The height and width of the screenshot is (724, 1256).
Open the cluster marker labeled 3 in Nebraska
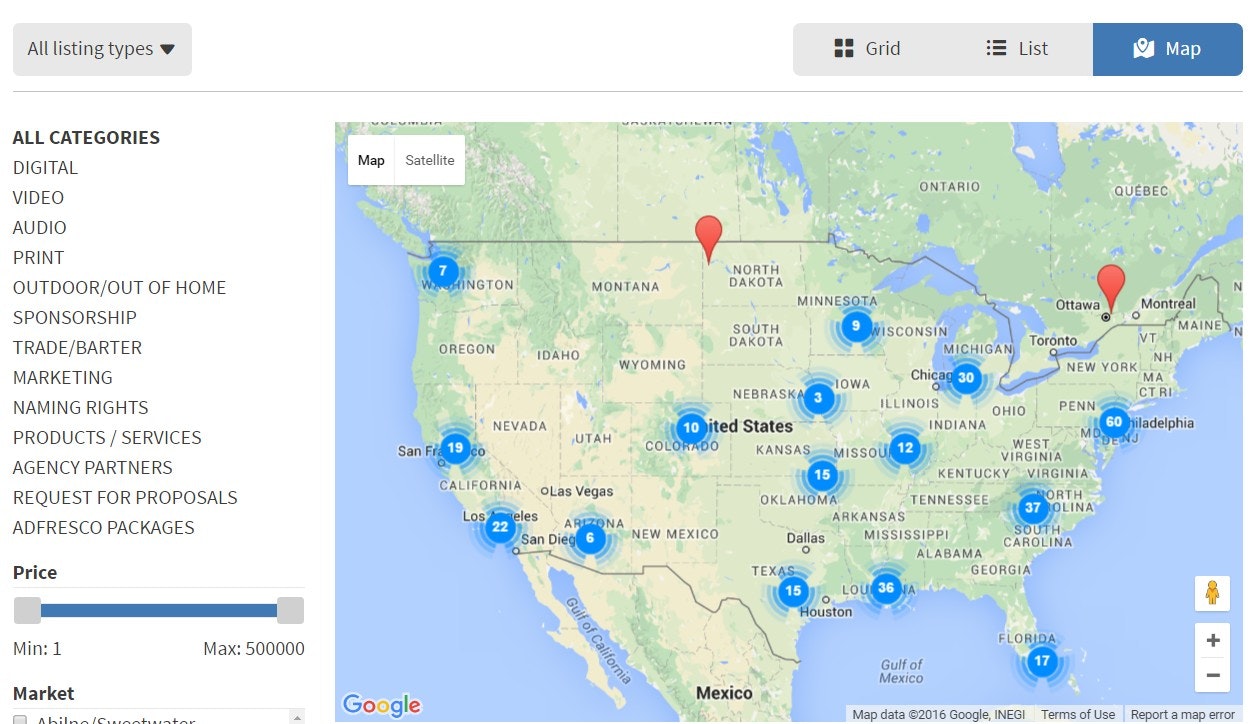point(818,398)
